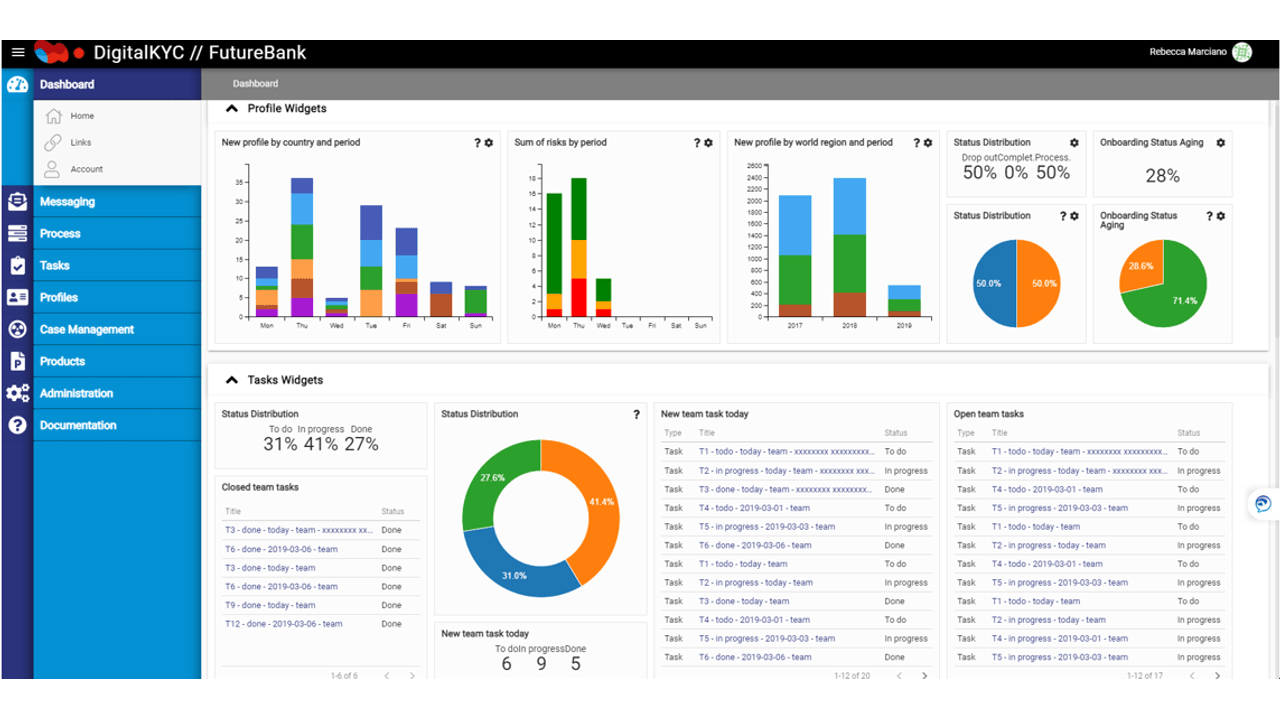Click the Home house icon
The width and height of the screenshot is (1280, 720).
pos(54,116)
